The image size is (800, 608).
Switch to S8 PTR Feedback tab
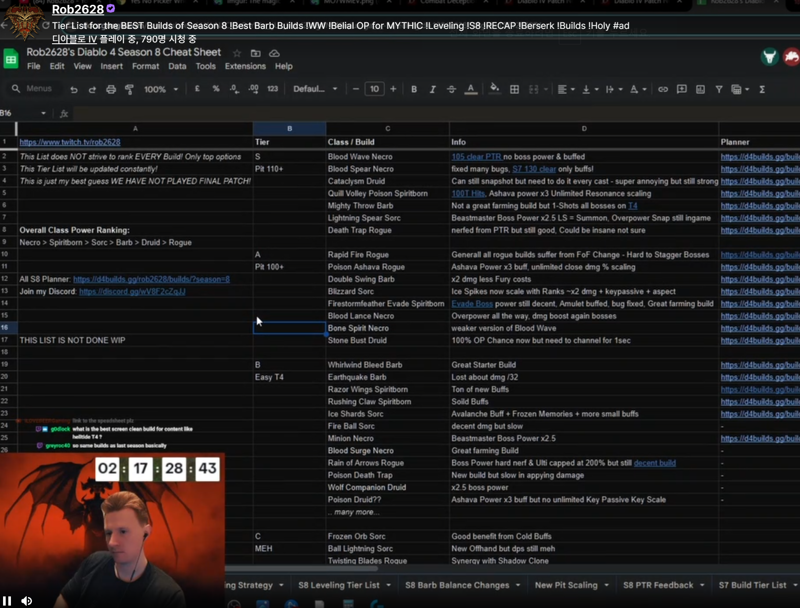[658, 585]
